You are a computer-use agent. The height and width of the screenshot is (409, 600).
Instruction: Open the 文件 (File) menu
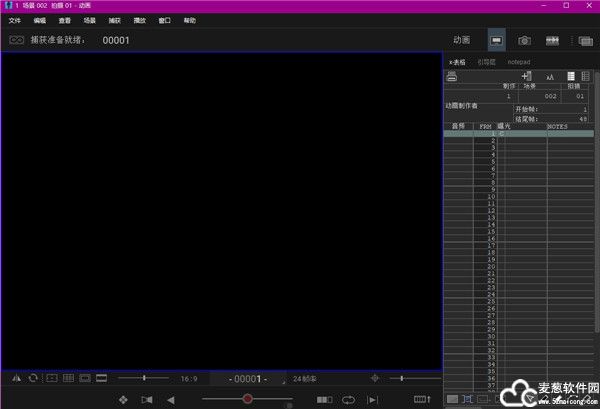point(15,20)
